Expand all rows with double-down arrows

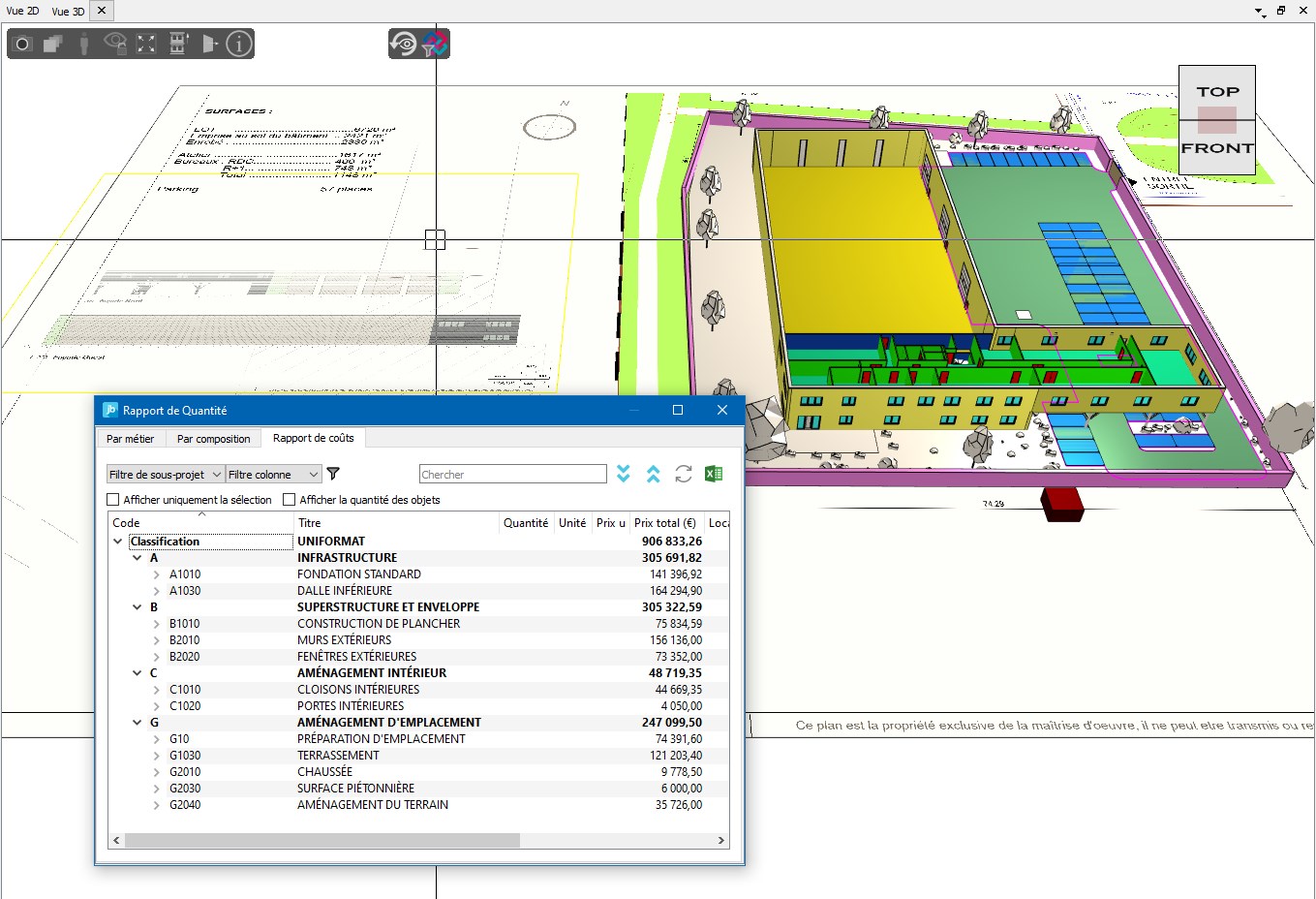pyautogui.click(x=624, y=474)
